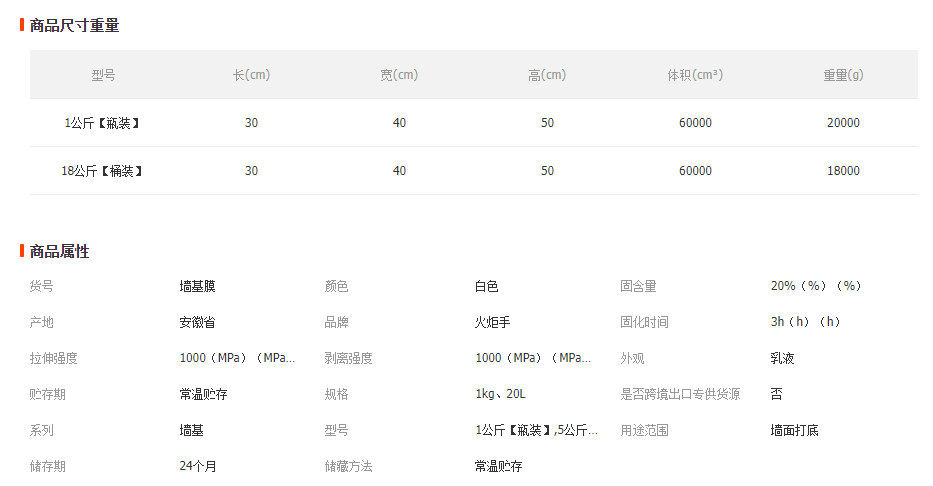Viewport: 933px width, 486px height.
Task: Click the 墙面打底 usage value
Action: pyautogui.click(x=794, y=430)
